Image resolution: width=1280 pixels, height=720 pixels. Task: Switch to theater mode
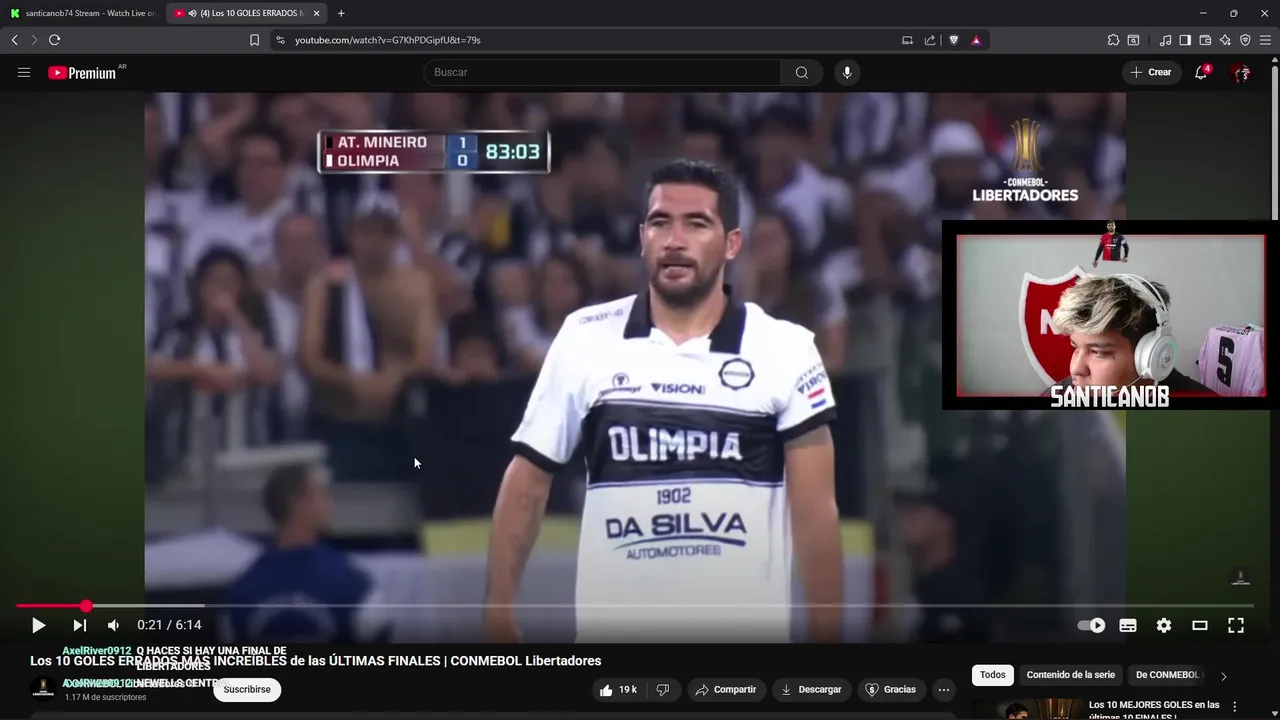click(x=1200, y=625)
